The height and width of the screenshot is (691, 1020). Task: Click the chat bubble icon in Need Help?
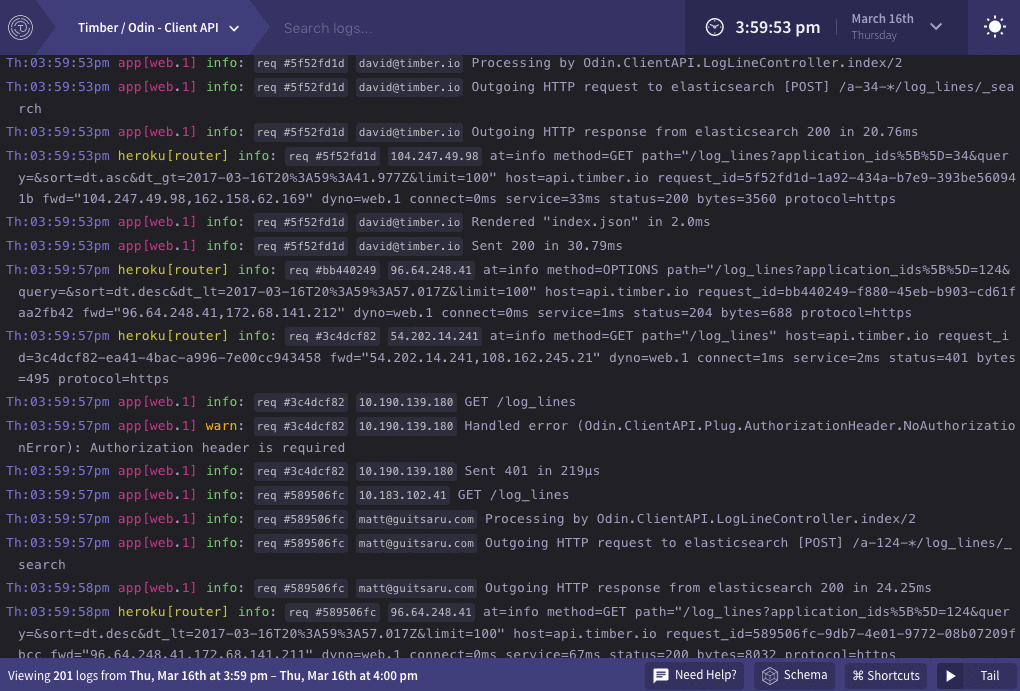[661, 675]
